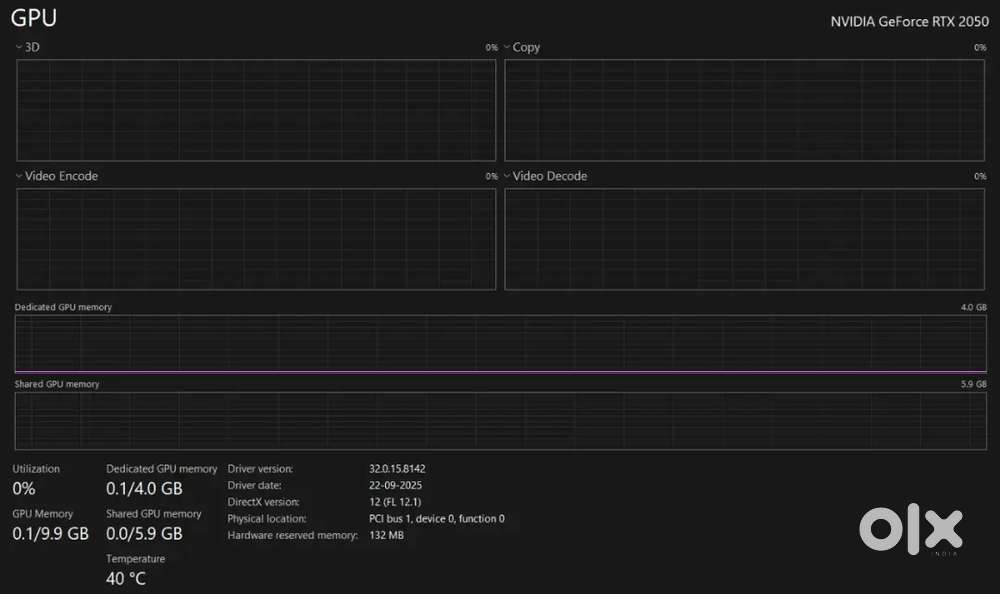Select the GPU Memory 0.1/9.9 GB value
The image size is (1000, 594).
click(x=50, y=534)
